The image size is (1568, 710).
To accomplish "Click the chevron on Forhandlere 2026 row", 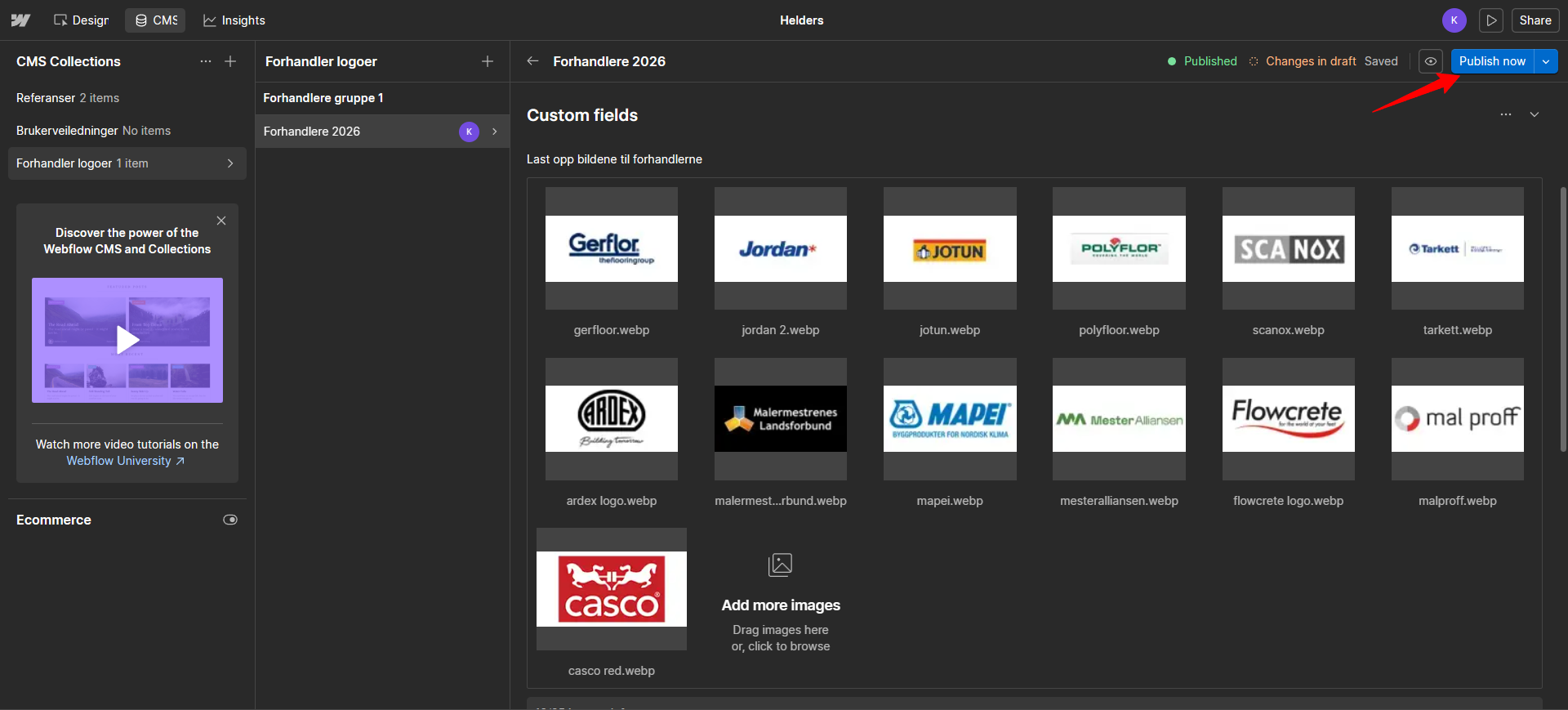I will (x=495, y=132).
